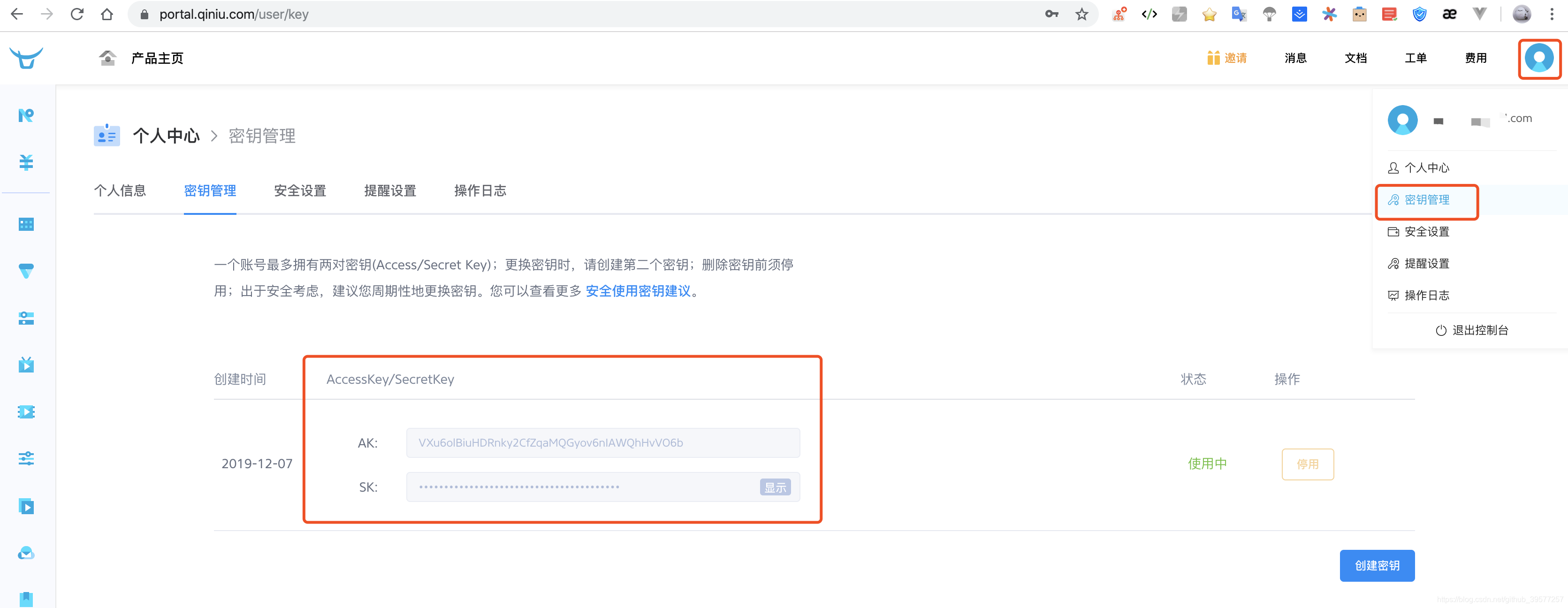Image resolution: width=1568 pixels, height=608 pixels.
Task: Click the 产品主页 label
Action: (157, 58)
